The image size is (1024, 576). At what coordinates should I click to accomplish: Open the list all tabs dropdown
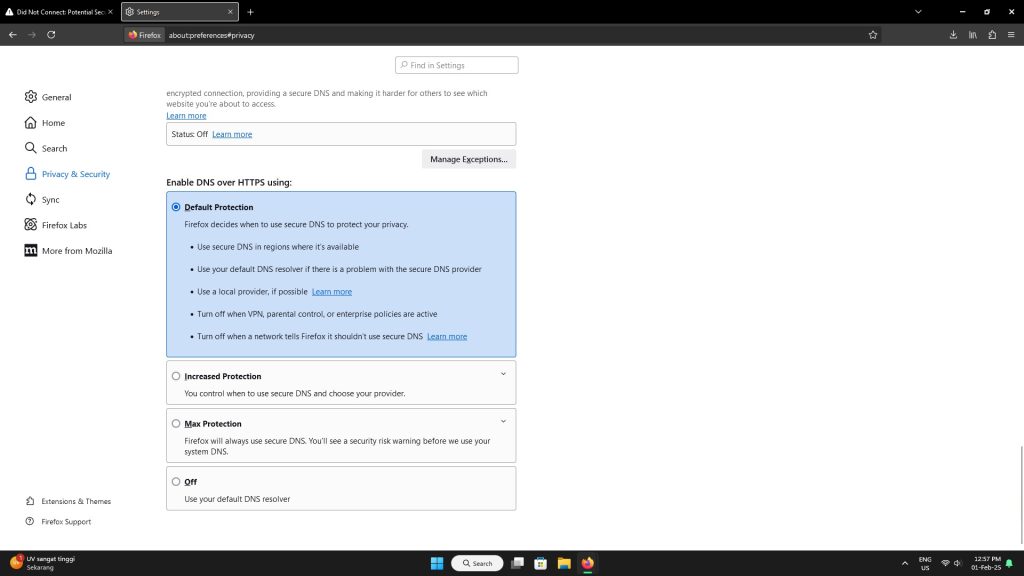click(x=918, y=12)
